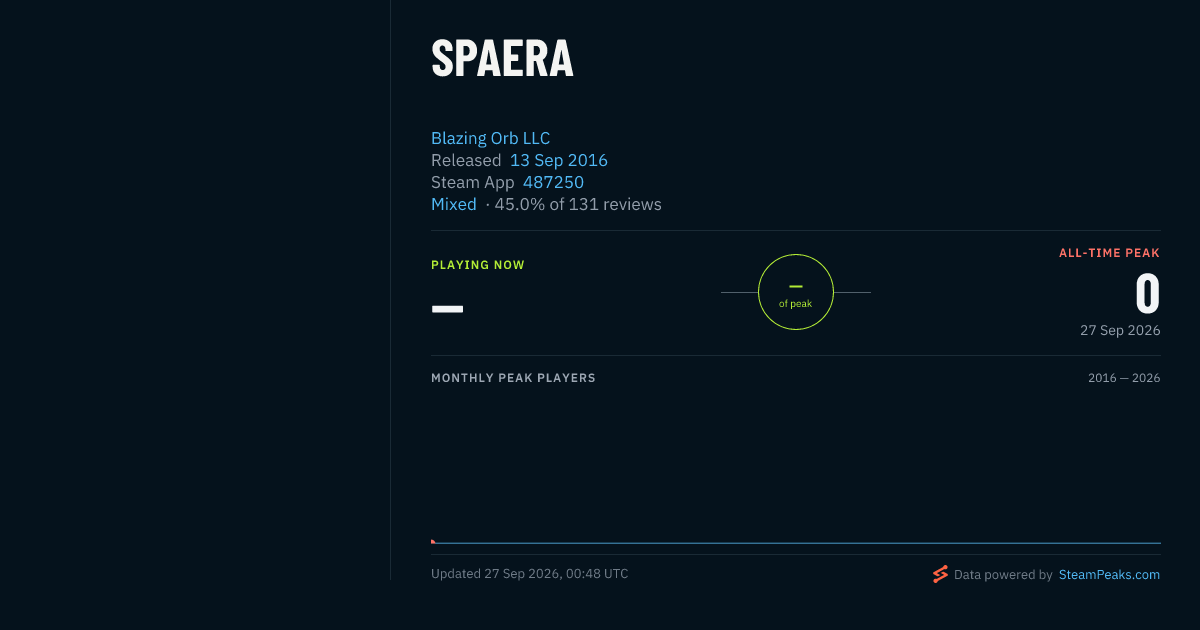
Task: Click the green of-peak circle indicator
Action: [x=796, y=292]
